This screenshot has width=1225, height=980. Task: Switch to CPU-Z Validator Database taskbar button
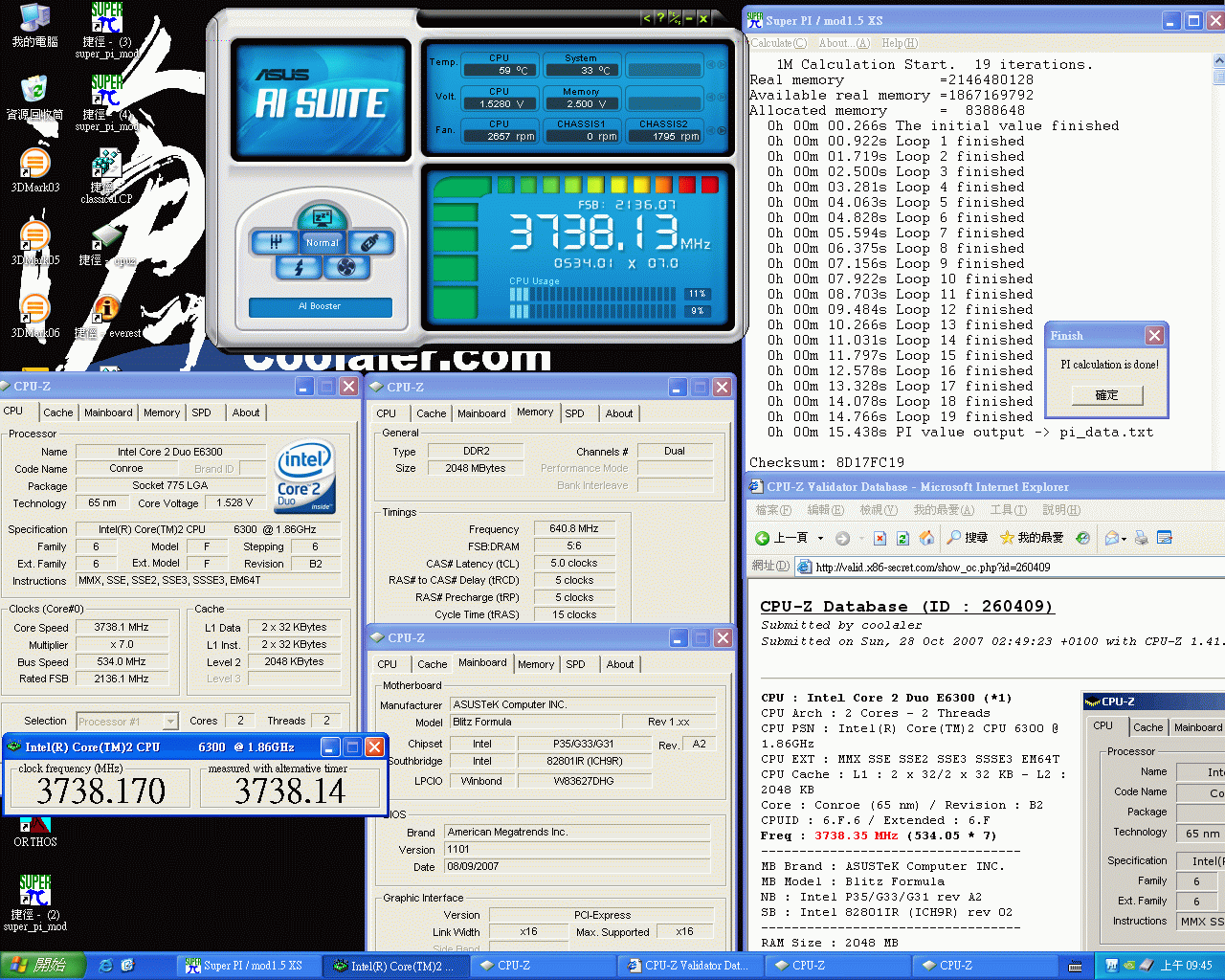pos(689,966)
